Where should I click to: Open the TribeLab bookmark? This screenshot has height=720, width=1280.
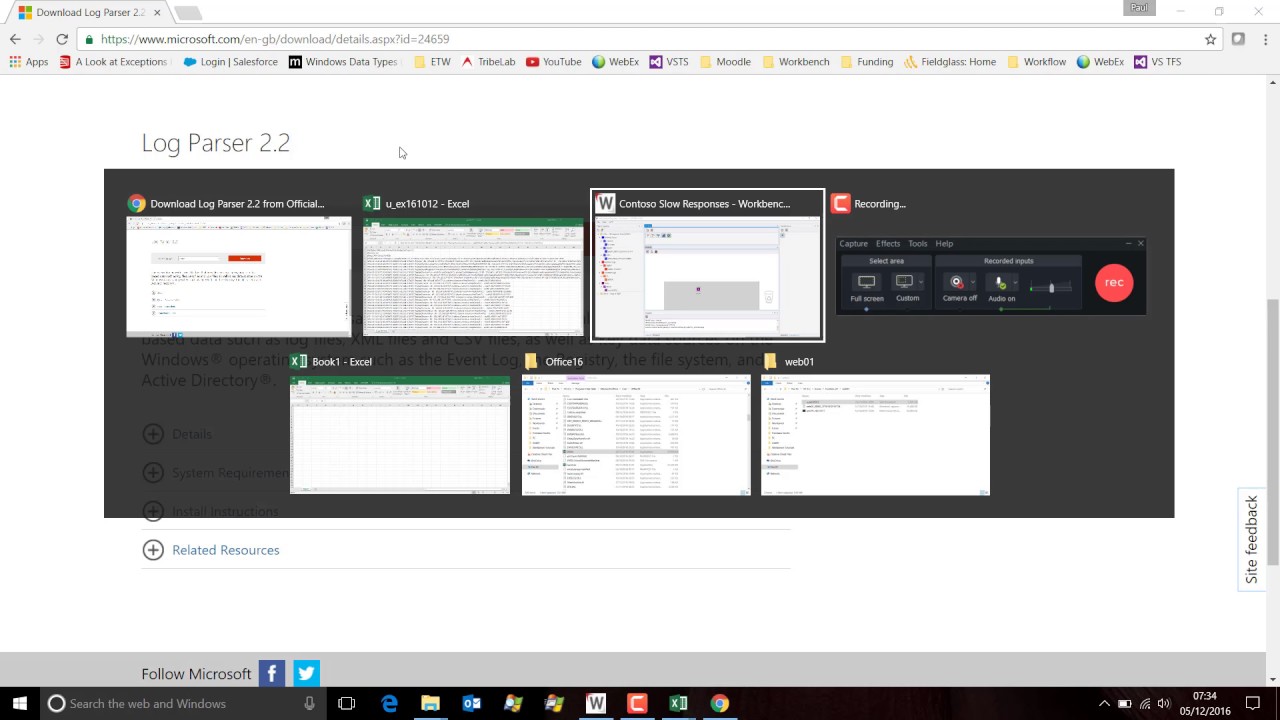coord(488,62)
